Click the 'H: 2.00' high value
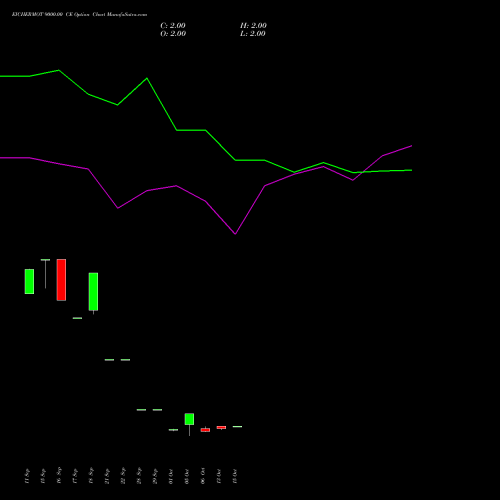 (253, 25)
